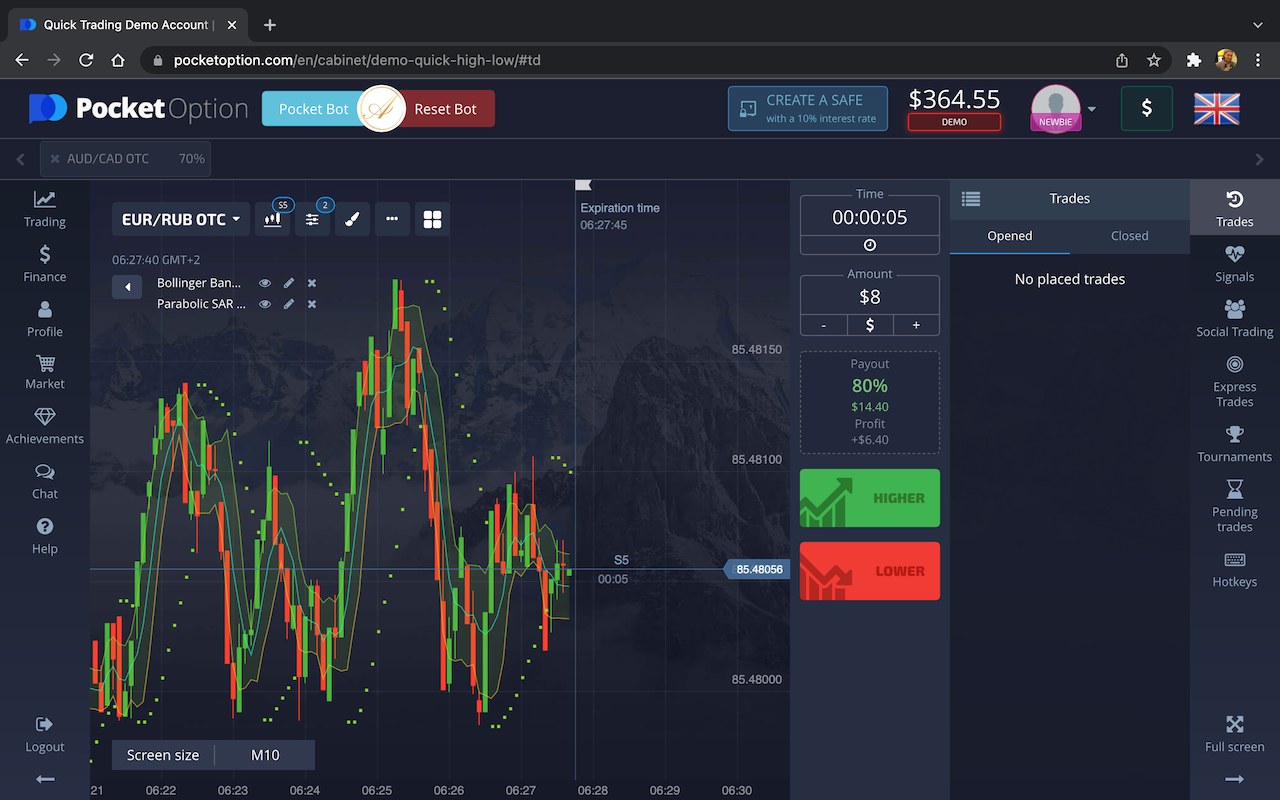Expand the EUR/RUB OTC asset dropdown

pyautogui.click(x=180, y=219)
